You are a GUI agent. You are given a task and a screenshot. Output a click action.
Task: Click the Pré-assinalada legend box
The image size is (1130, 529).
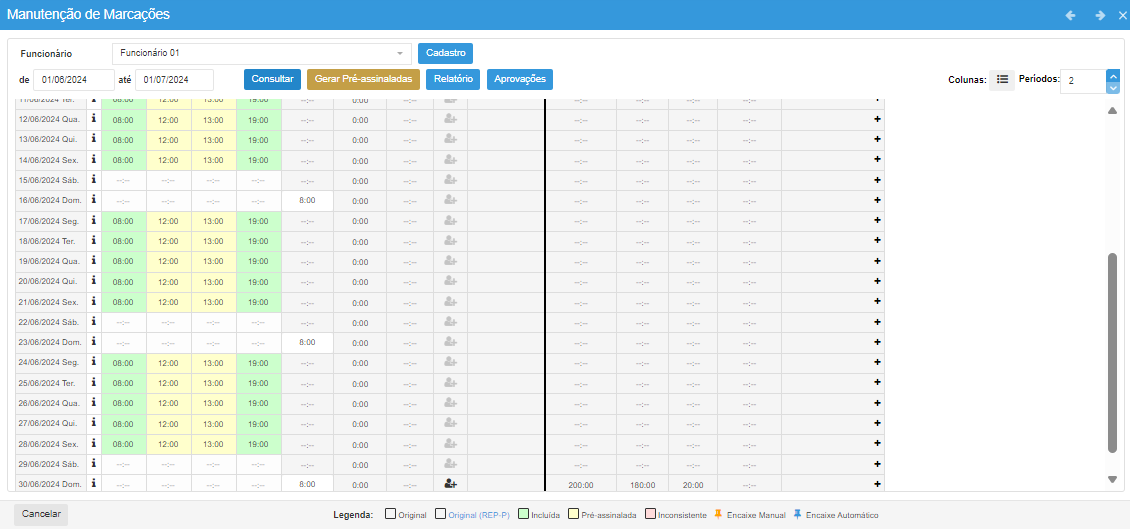pos(573,515)
